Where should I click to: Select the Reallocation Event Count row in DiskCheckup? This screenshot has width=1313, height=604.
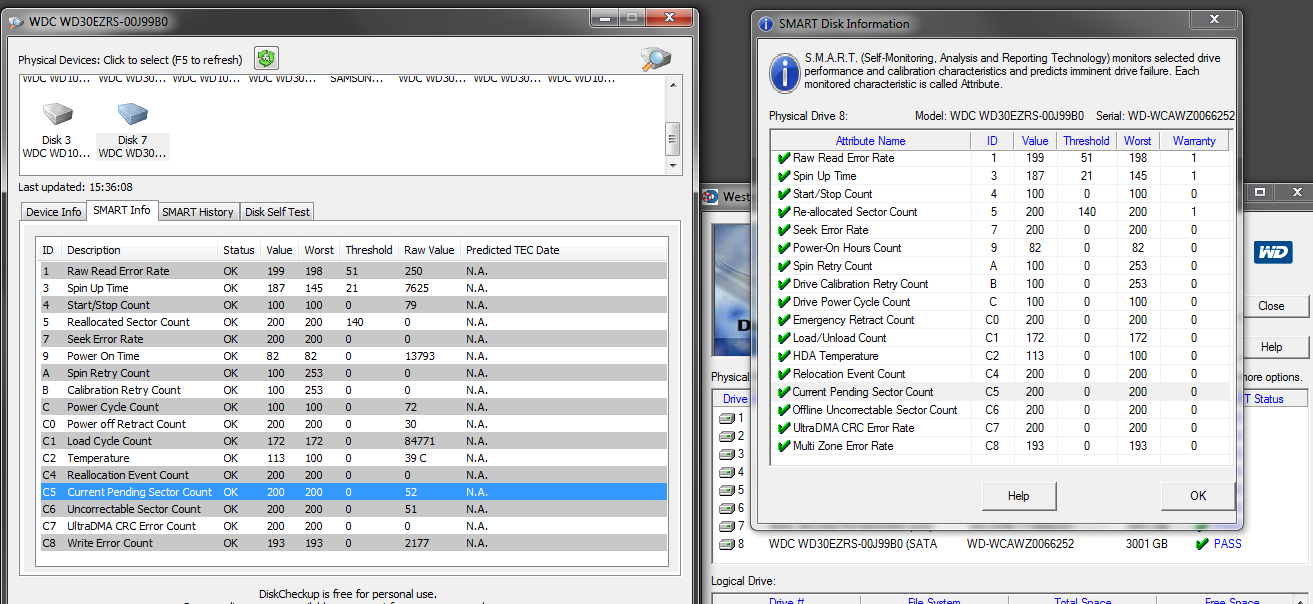(353, 475)
